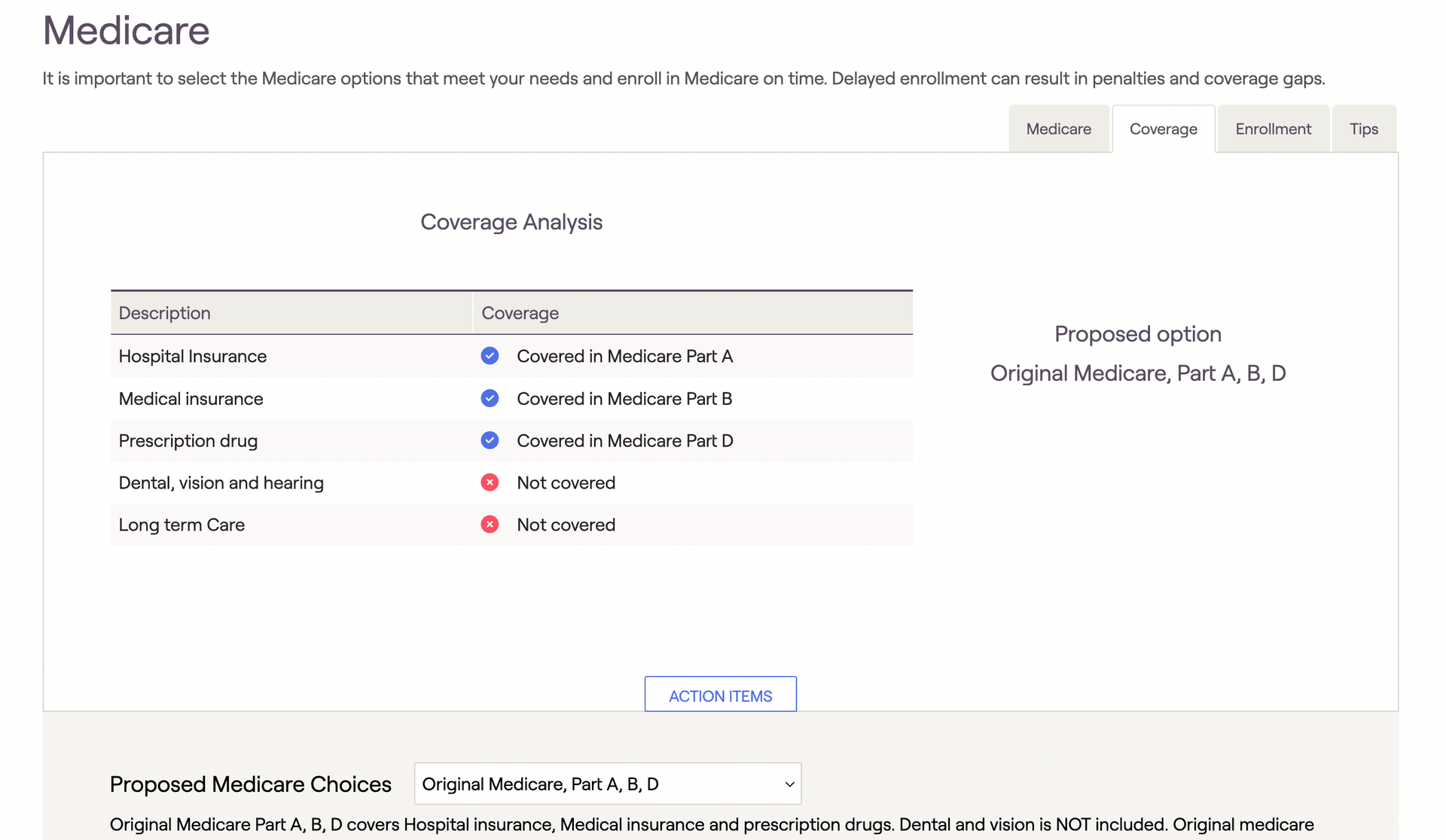Click the 'Original Medicare, Part A, B, D' proposed option text
Screen dimensions: 1446x840
(x=1138, y=373)
